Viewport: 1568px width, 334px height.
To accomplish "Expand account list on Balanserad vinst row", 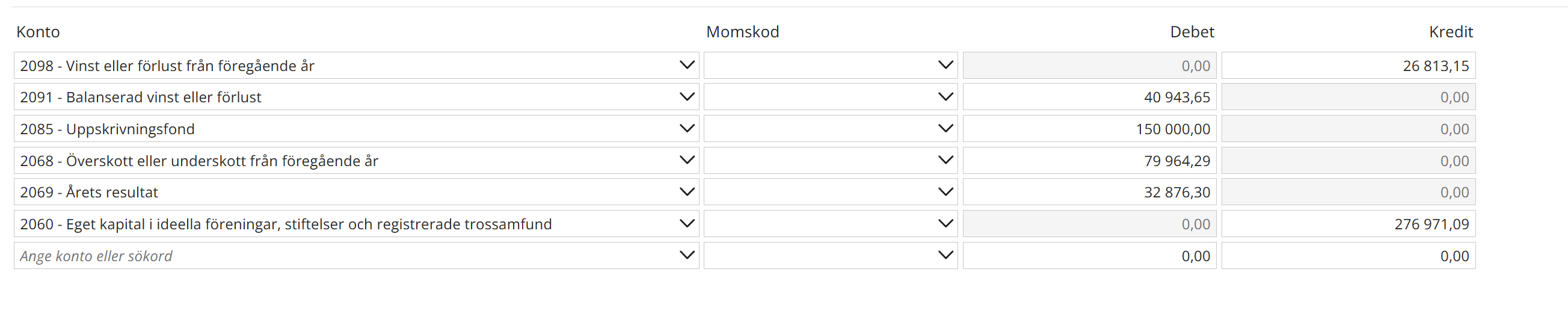I will tap(687, 97).
